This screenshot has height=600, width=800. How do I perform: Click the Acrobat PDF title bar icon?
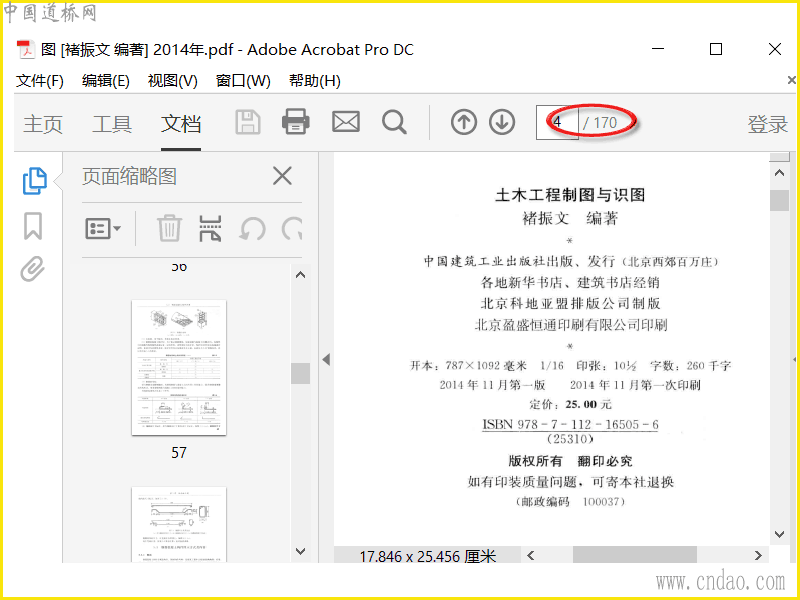pyautogui.click(x=26, y=49)
